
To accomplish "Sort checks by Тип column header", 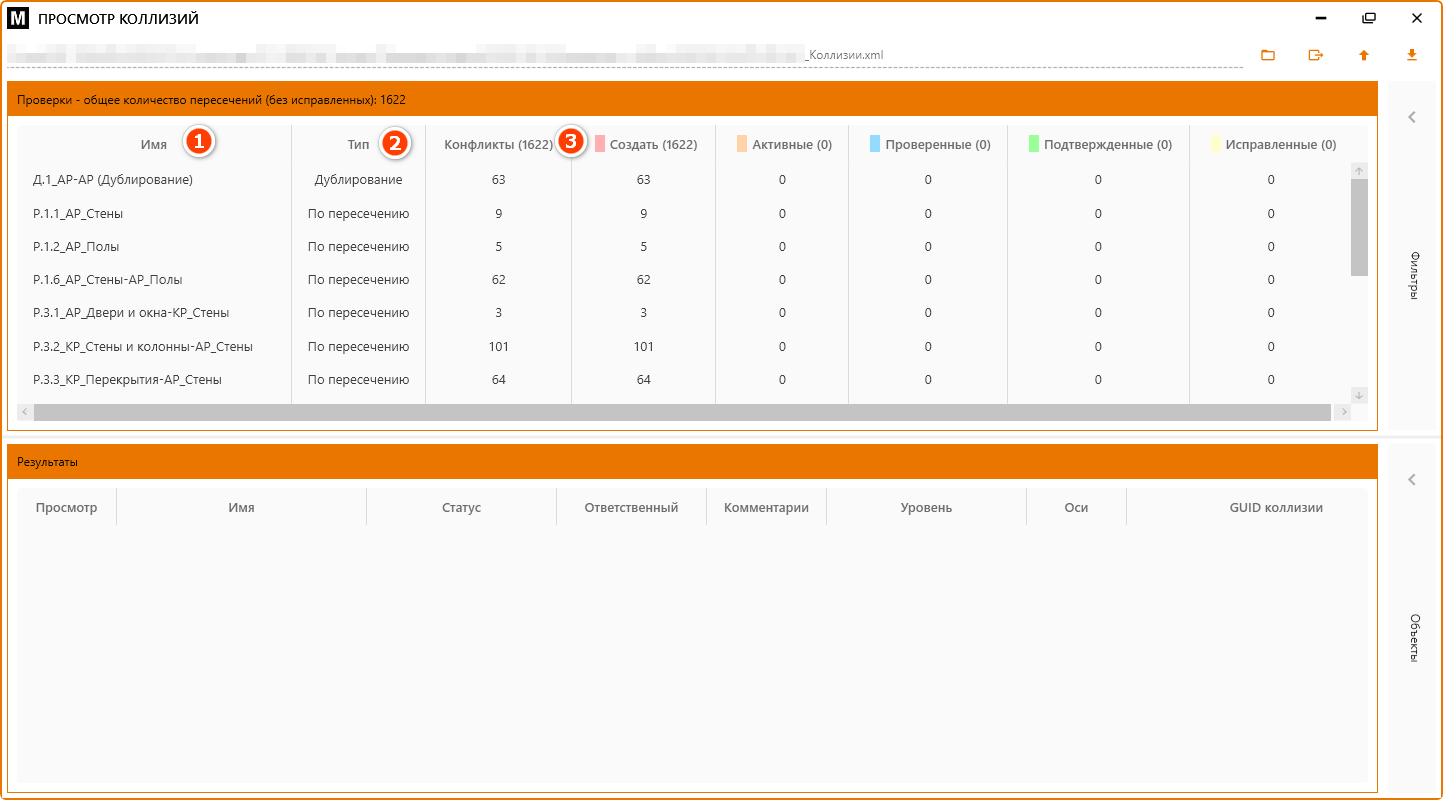I will point(358,145).
